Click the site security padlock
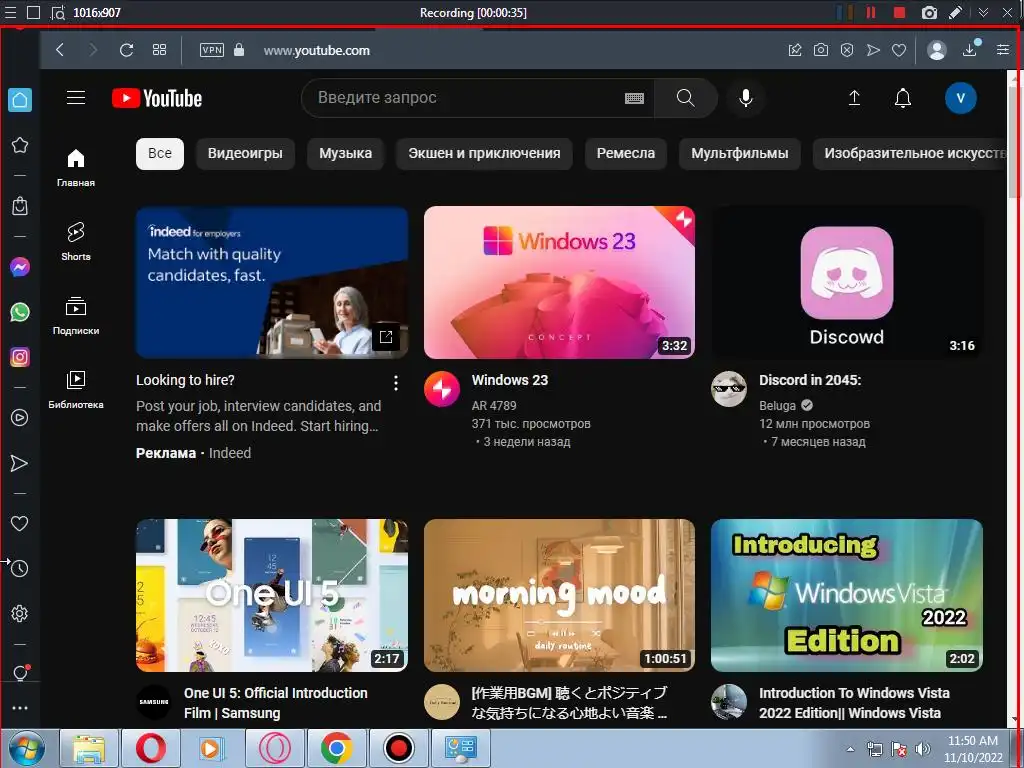Image resolution: width=1024 pixels, height=768 pixels. point(239,50)
